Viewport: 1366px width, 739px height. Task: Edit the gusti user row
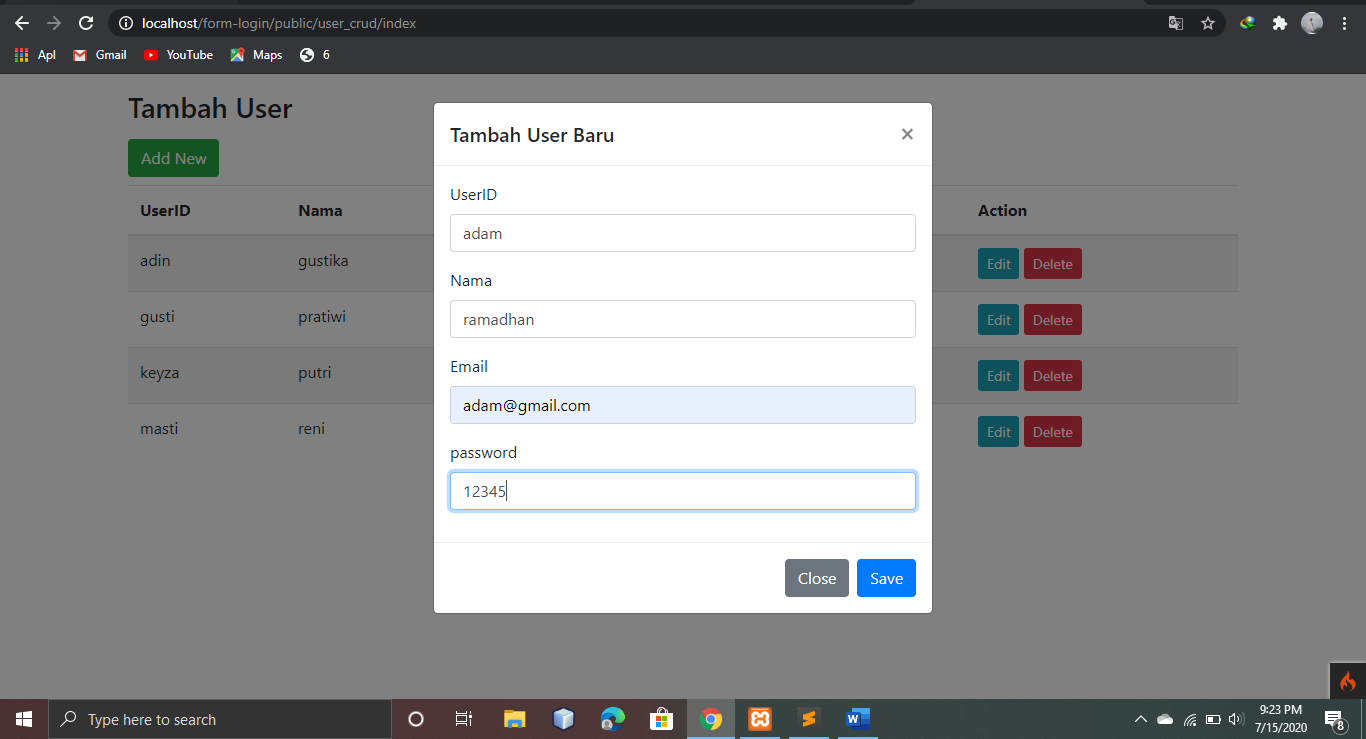(998, 320)
